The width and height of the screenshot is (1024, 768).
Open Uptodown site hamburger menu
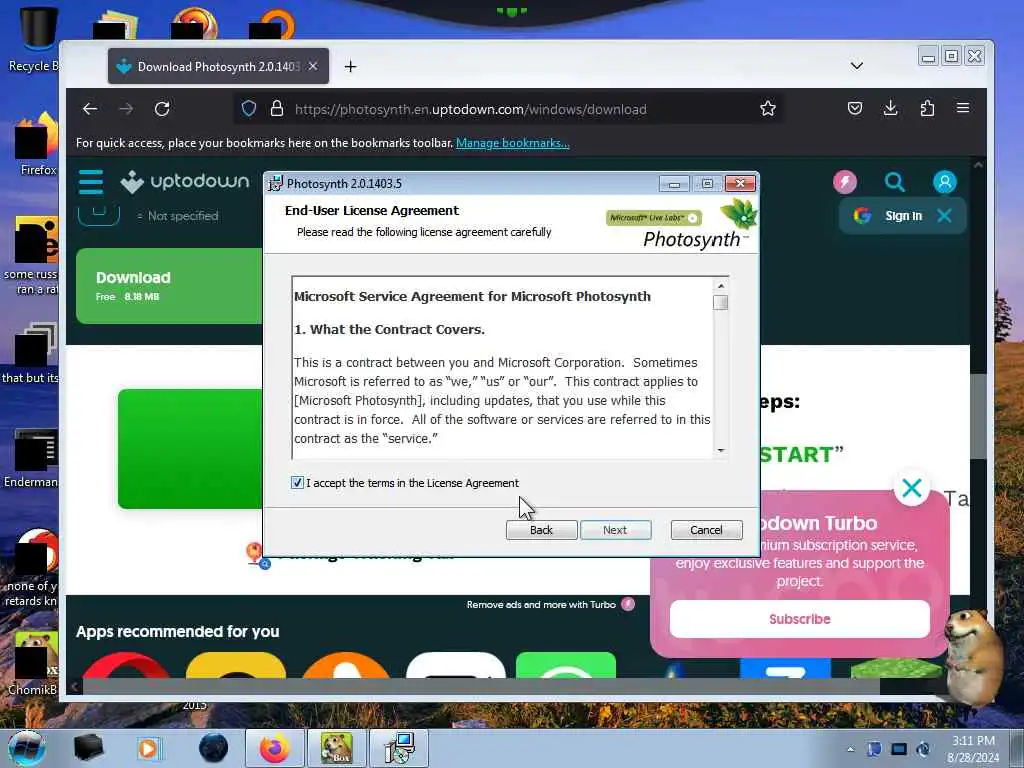point(91,182)
